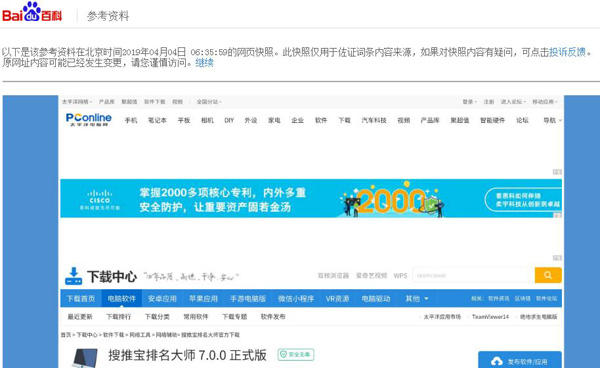Click 网络辅助 in the breadcrumb
Image resolution: width=600 pixels, height=368 pixels.
tap(166, 335)
